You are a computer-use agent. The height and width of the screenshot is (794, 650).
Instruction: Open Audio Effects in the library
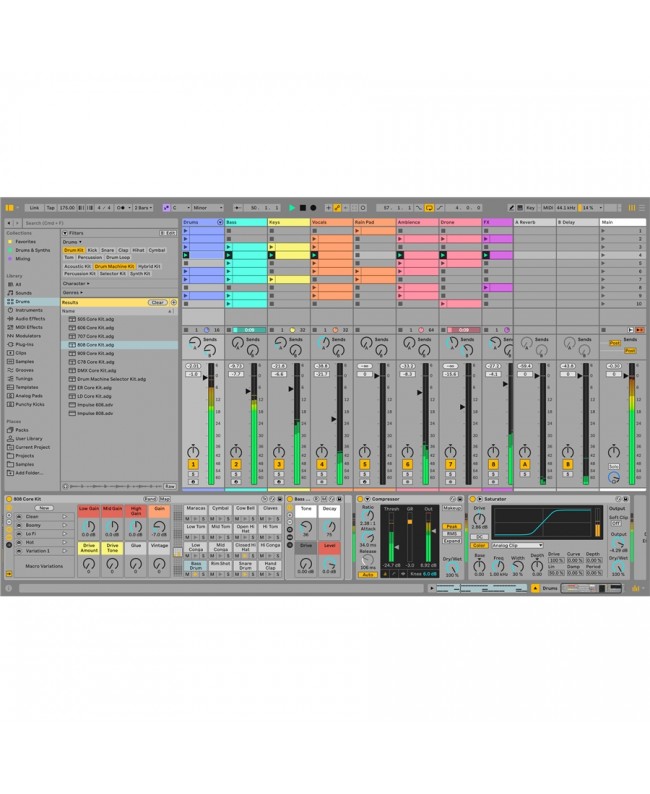[x=30, y=319]
